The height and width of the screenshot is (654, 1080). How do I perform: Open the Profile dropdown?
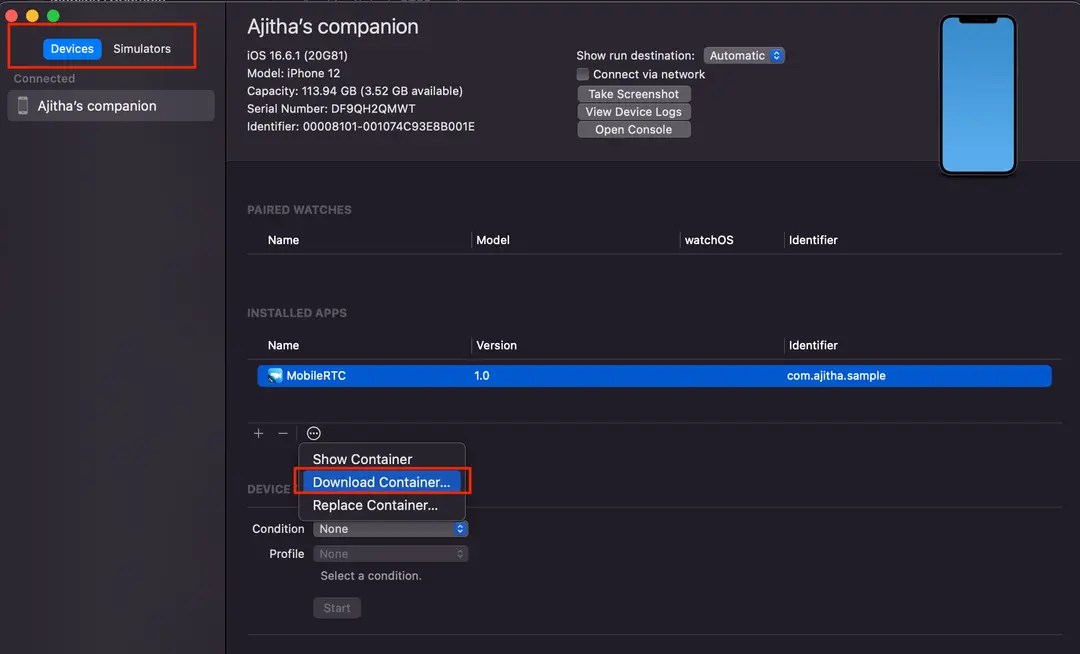(390, 553)
